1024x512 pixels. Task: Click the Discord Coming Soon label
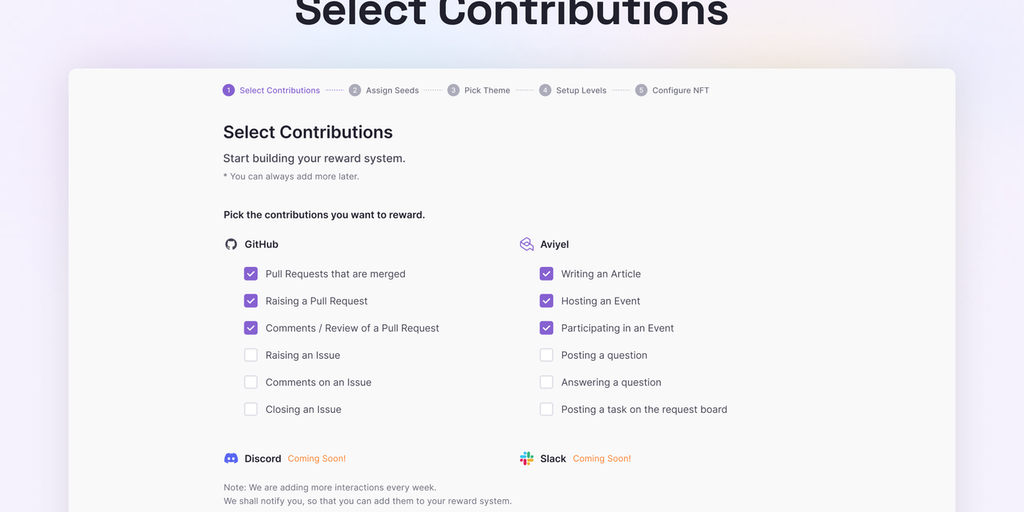tap(317, 458)
